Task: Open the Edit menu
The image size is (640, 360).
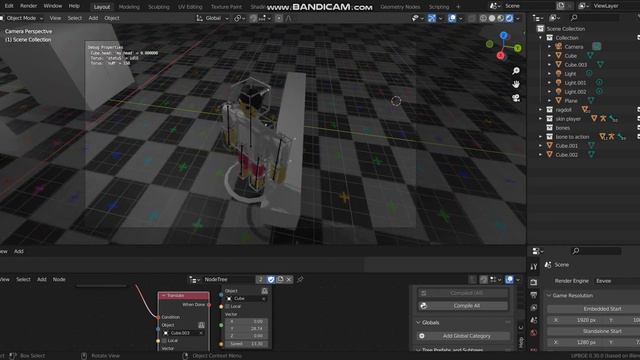Action: (9, 6)
